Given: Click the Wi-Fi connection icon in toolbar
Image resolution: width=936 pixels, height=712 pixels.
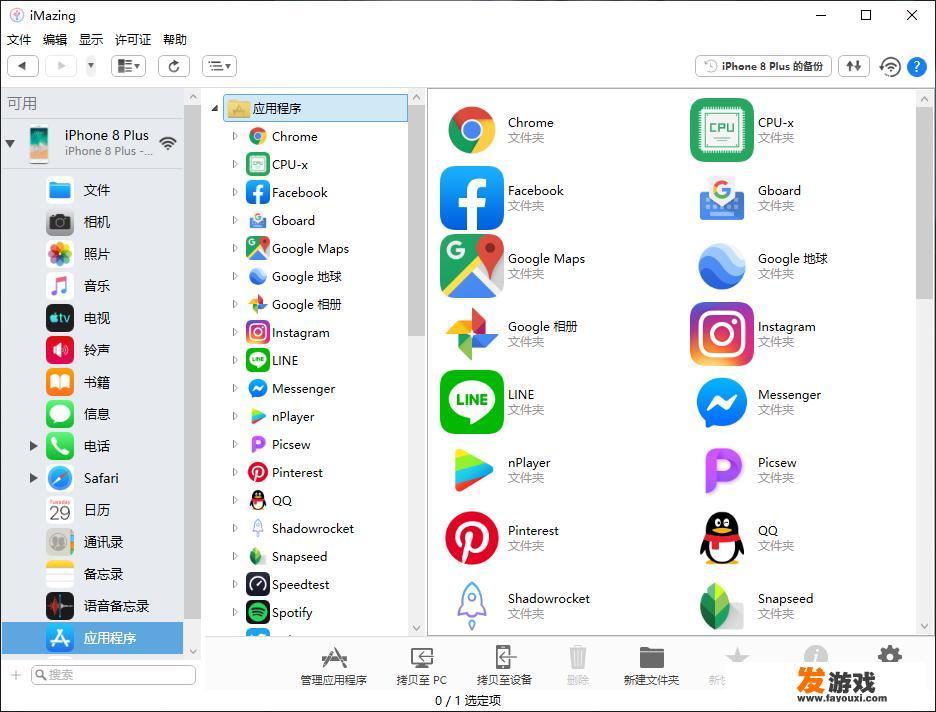Looking at the screenshot, I should (x=889, y=66).
